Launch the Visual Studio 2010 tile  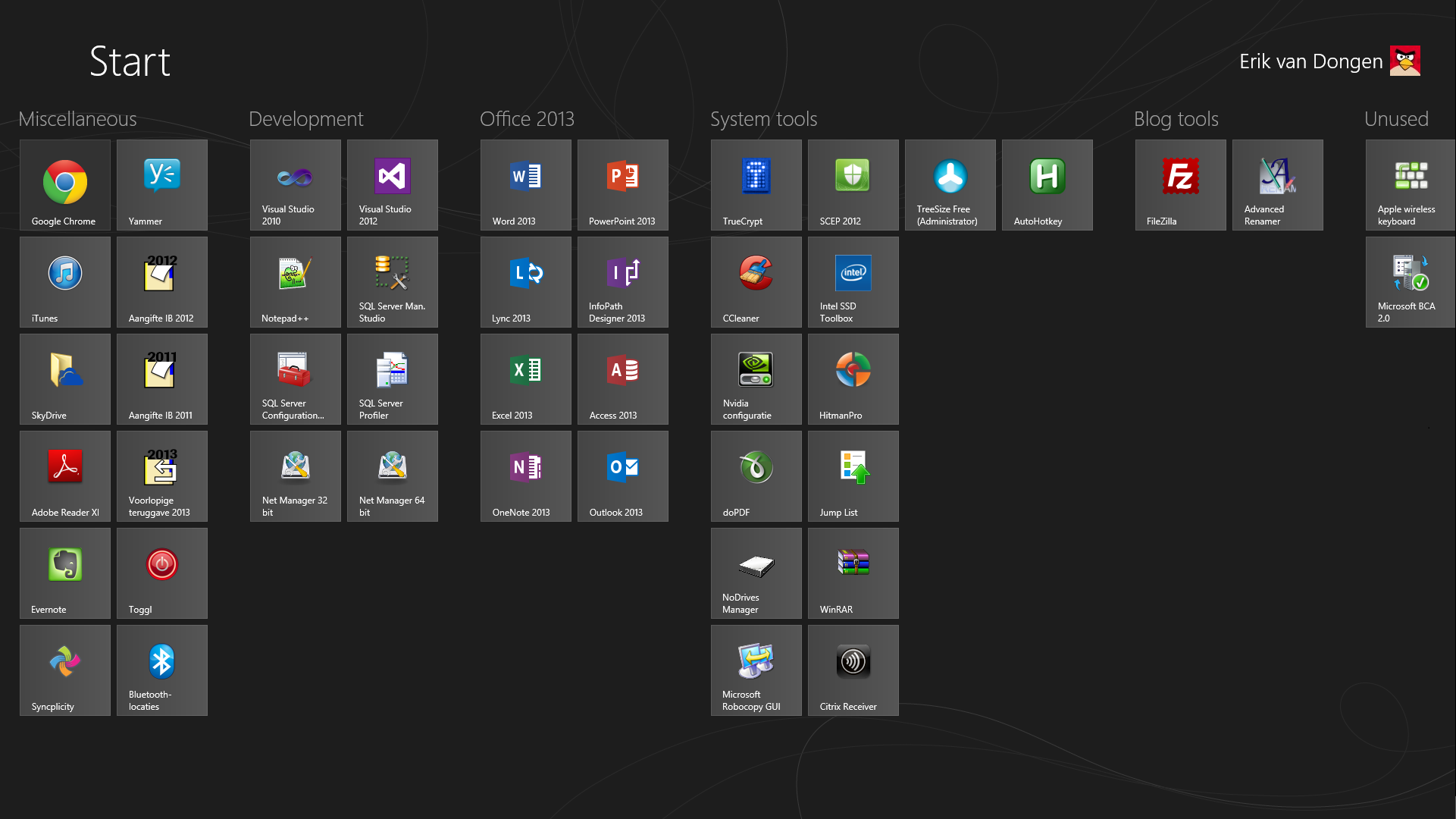296,185
